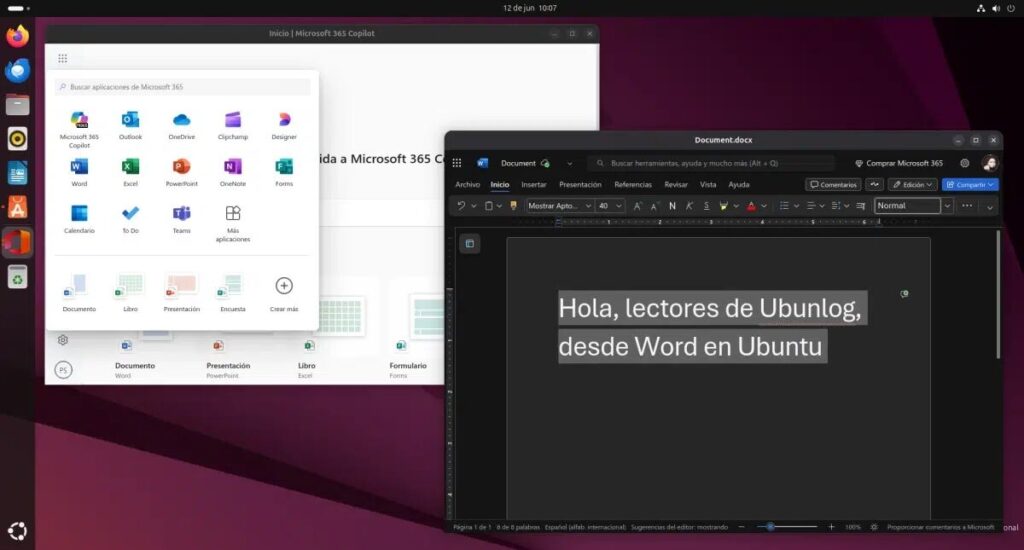Toggle underline formatting (S) in Word

(x=706, y=206)
